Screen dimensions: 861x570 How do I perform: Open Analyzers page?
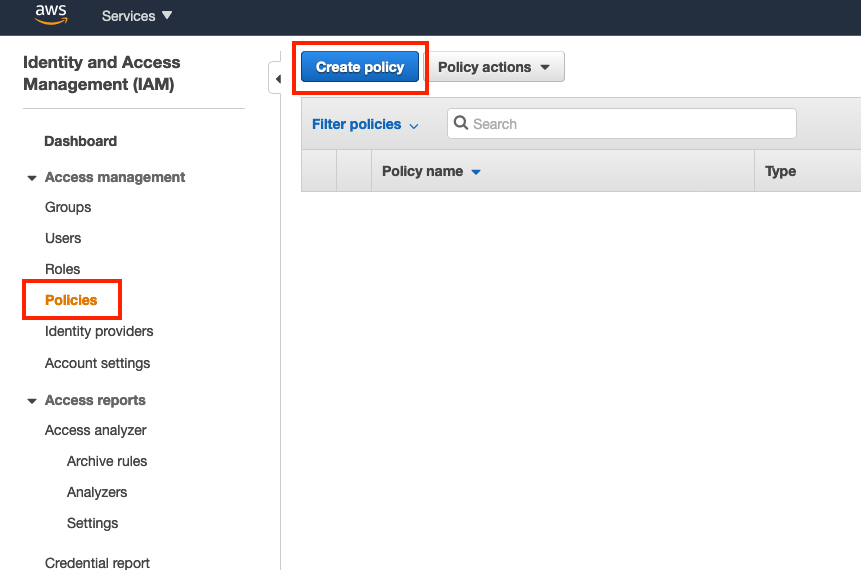(97, 493)
